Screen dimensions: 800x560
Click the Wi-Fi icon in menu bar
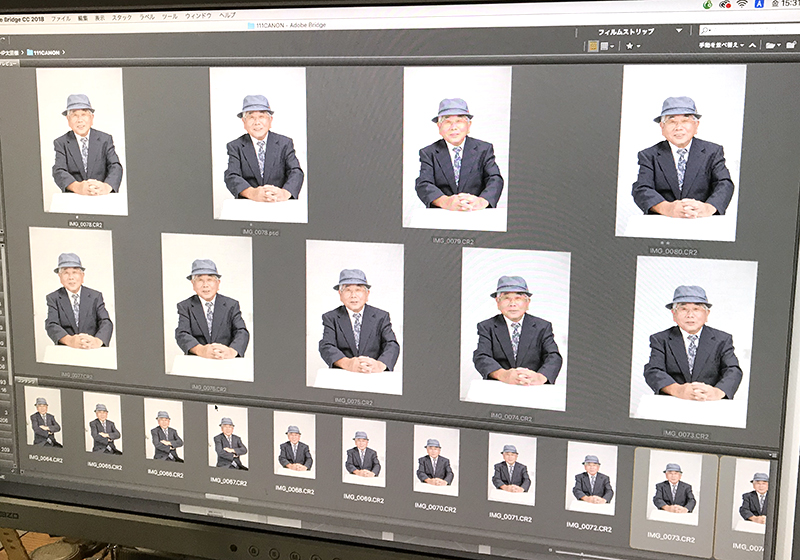pos(742,4)
